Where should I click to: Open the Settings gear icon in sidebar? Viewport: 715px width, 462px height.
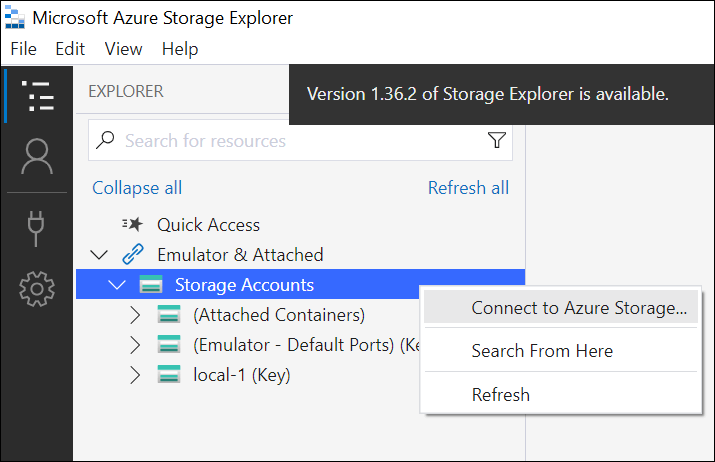coord(37,288)
